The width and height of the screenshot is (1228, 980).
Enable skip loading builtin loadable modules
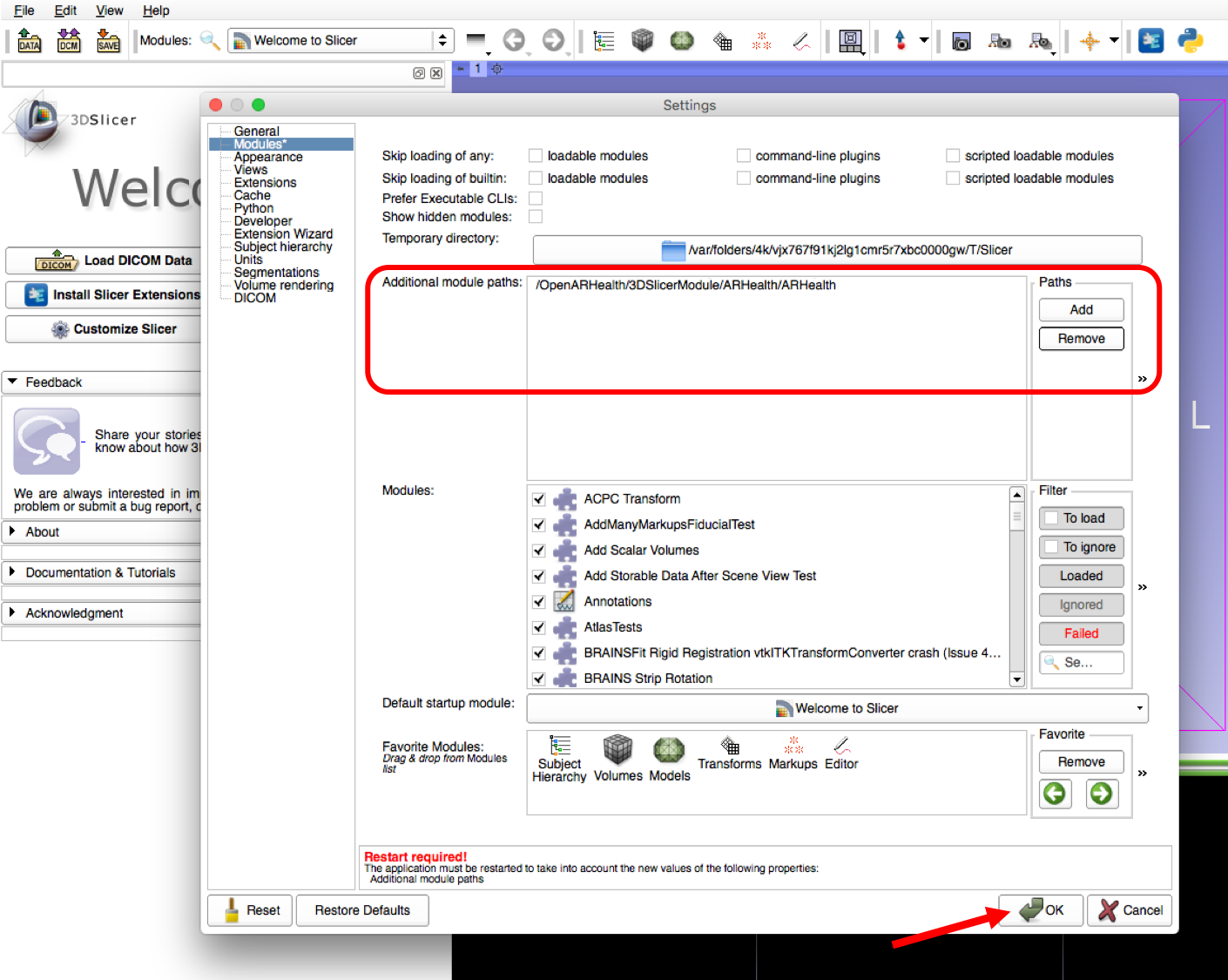pyautogui.click(x=536, y=178)
